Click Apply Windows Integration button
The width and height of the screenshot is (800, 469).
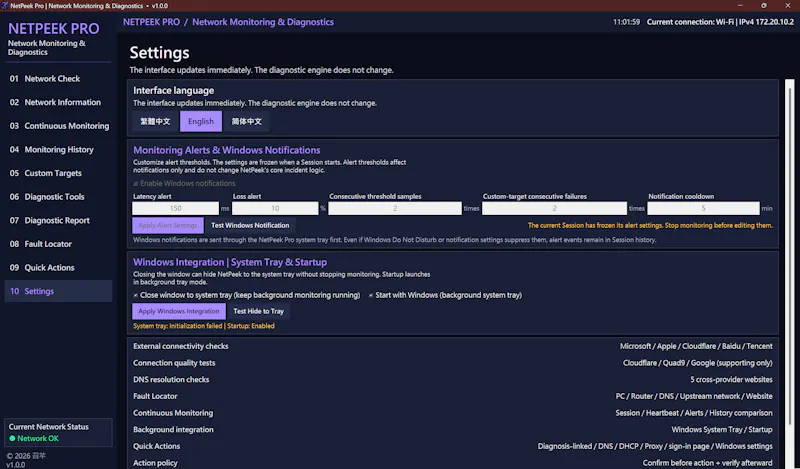coord(179,311)
